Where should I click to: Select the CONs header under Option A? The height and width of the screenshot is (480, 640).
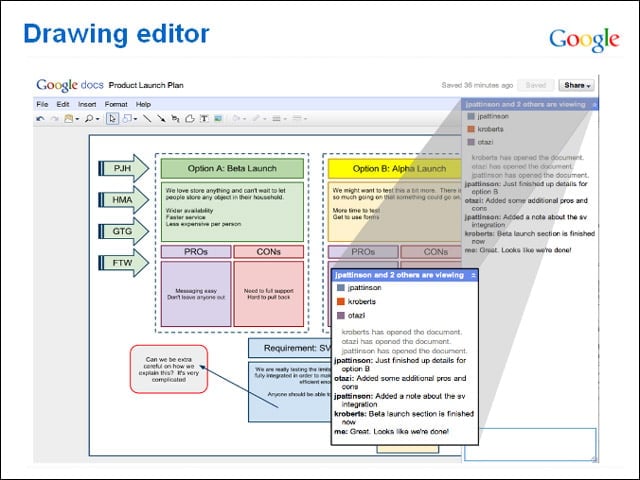[x=269, y=252]
